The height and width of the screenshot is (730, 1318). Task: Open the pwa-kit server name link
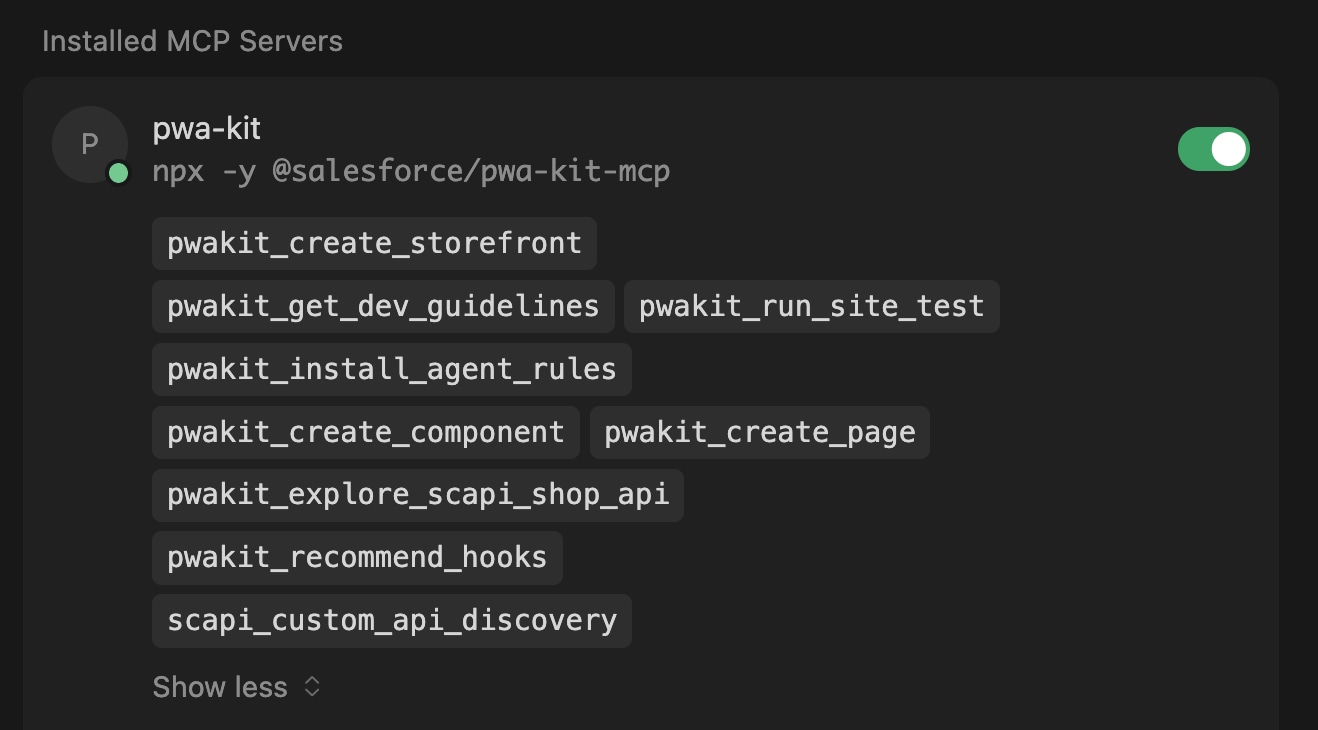[206, 128]
